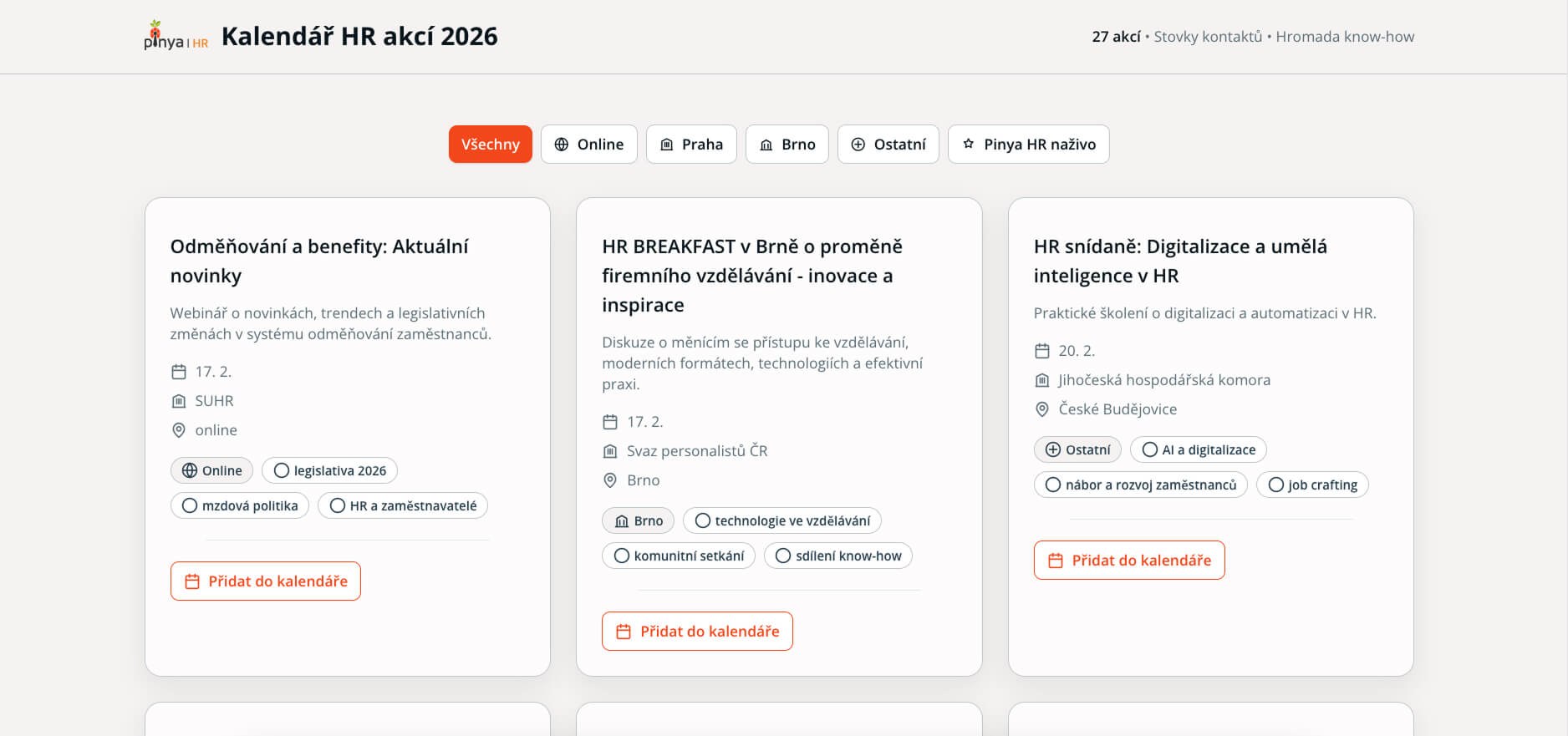Click the Pinya HR logo
1568x736 pixels.
click(176, 36)
